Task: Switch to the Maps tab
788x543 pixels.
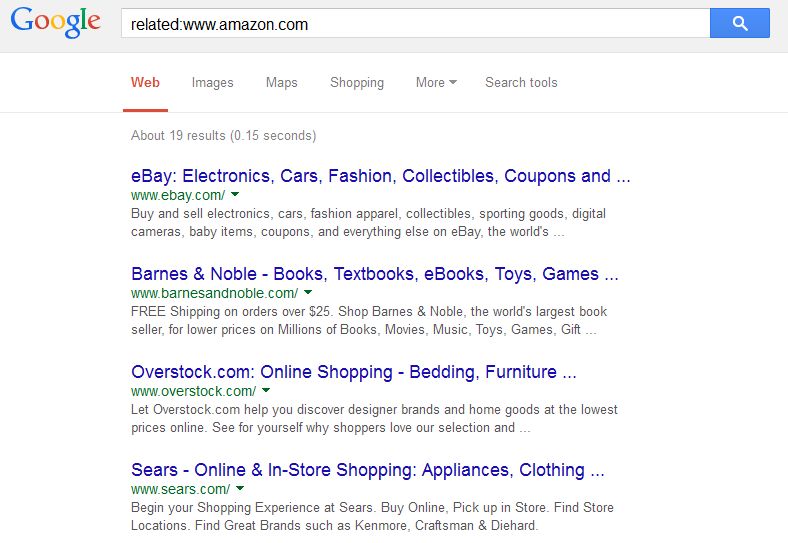Action: 281,82
